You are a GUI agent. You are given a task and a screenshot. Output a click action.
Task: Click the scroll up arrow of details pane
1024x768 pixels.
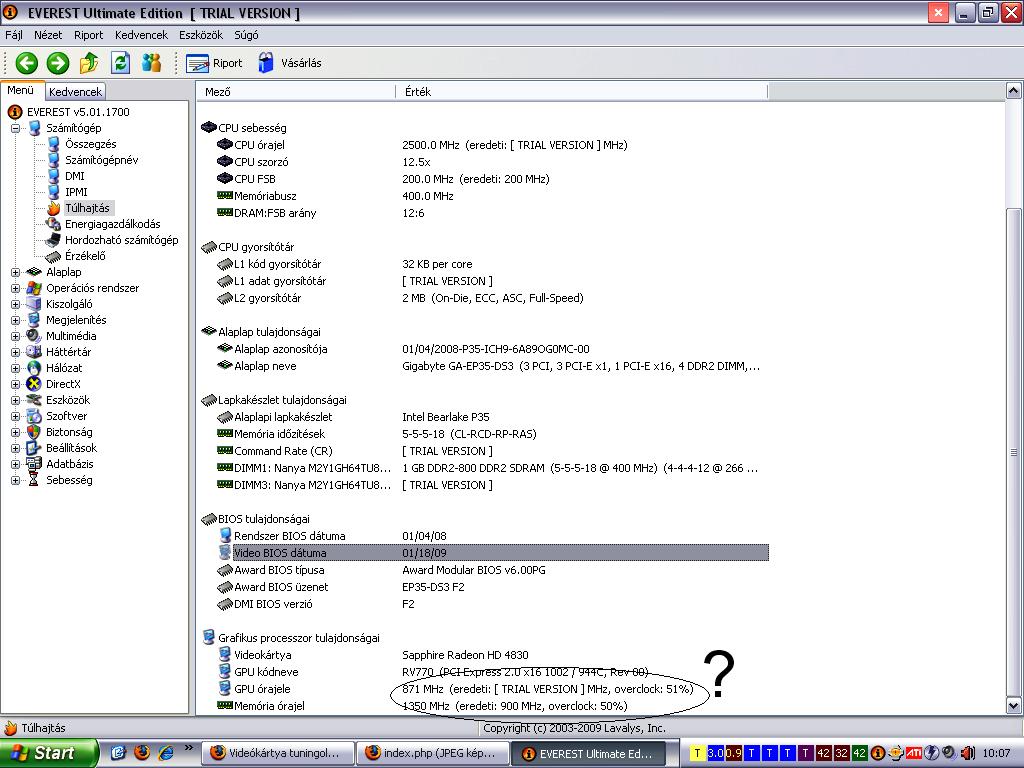[x=1013, y=90]
